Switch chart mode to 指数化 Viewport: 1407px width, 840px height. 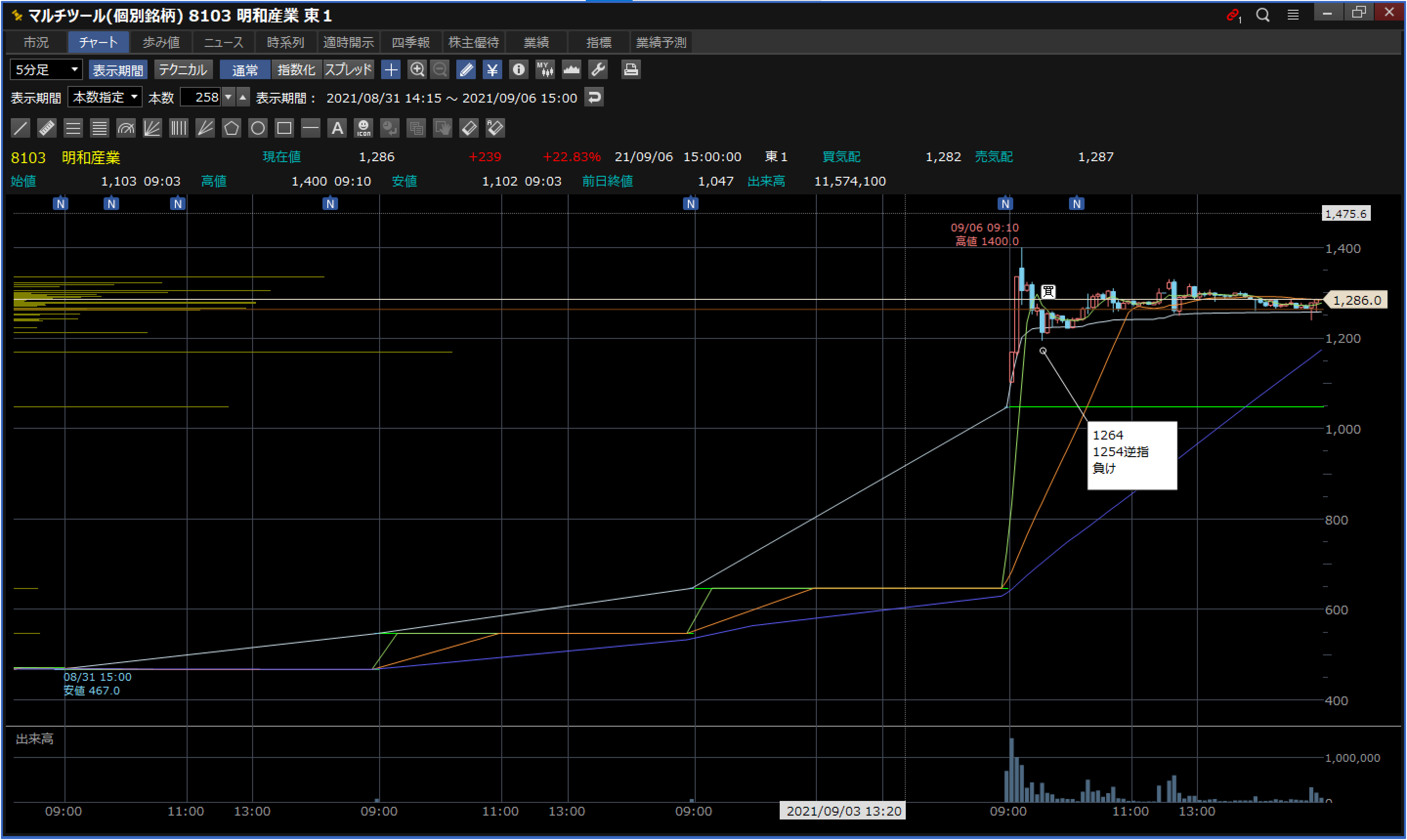pyautogui.click(x=296, y=70)
